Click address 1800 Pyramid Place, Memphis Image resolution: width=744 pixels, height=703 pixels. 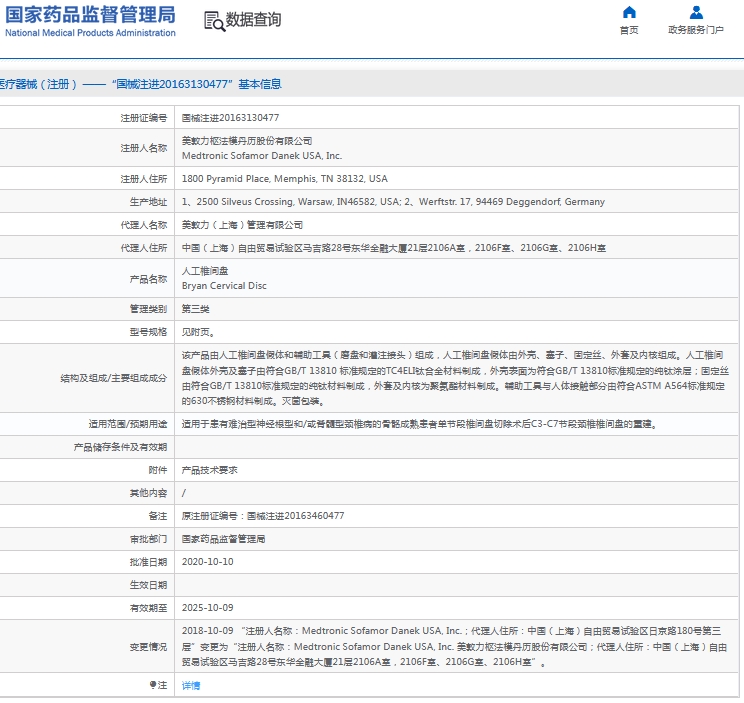click(285, 179)
